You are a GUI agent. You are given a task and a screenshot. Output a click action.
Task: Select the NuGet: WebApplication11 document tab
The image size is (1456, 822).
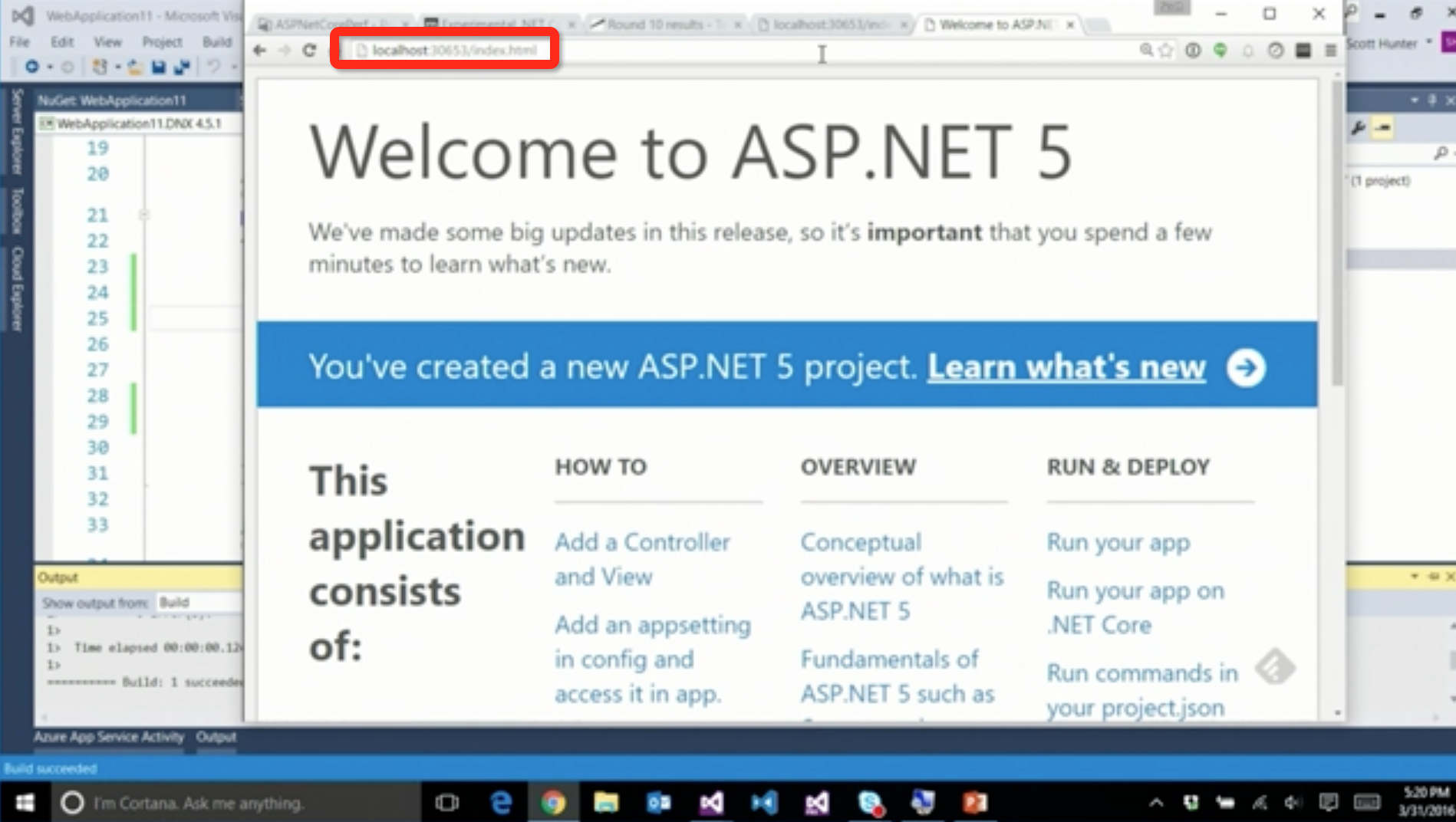click(x=112, y=100)
